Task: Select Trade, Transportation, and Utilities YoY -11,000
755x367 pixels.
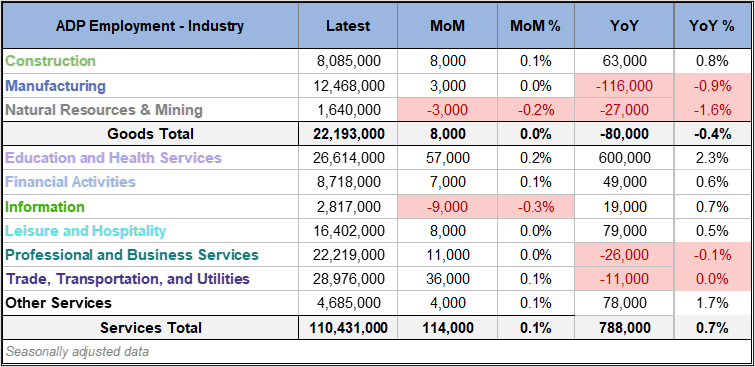Action: pyautogui.click(x=624, y=279)
